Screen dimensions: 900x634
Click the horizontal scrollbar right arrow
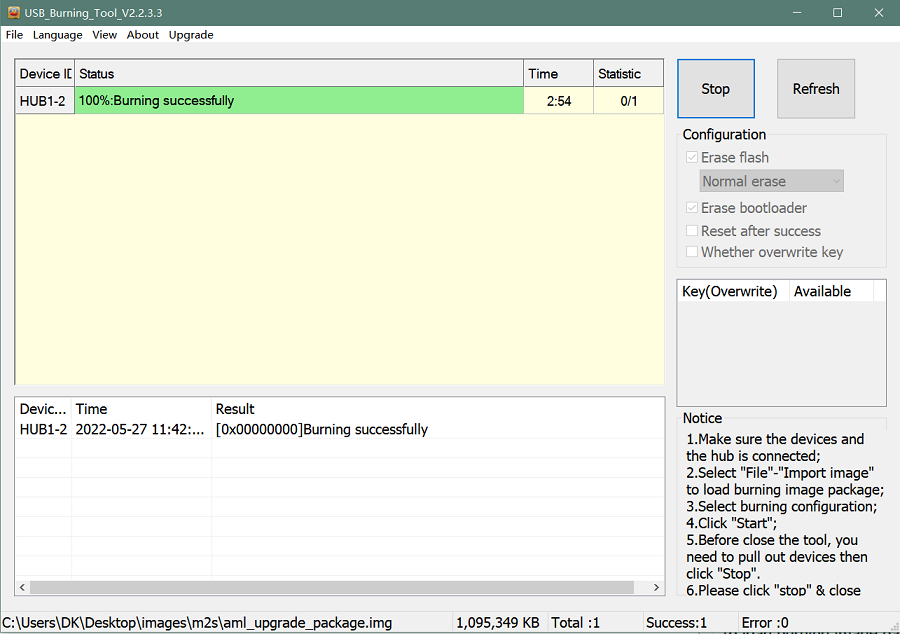656,588
